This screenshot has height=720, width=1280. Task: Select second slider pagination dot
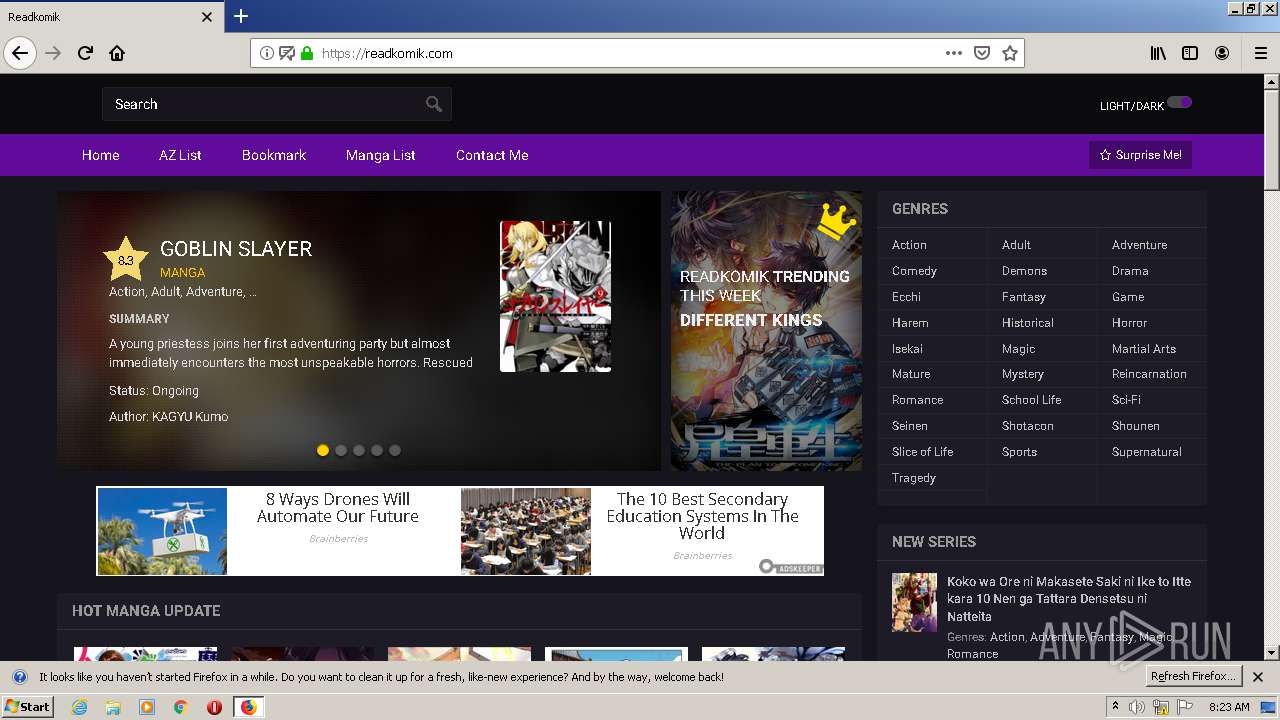pyautogui.click(x=341, y=450)
